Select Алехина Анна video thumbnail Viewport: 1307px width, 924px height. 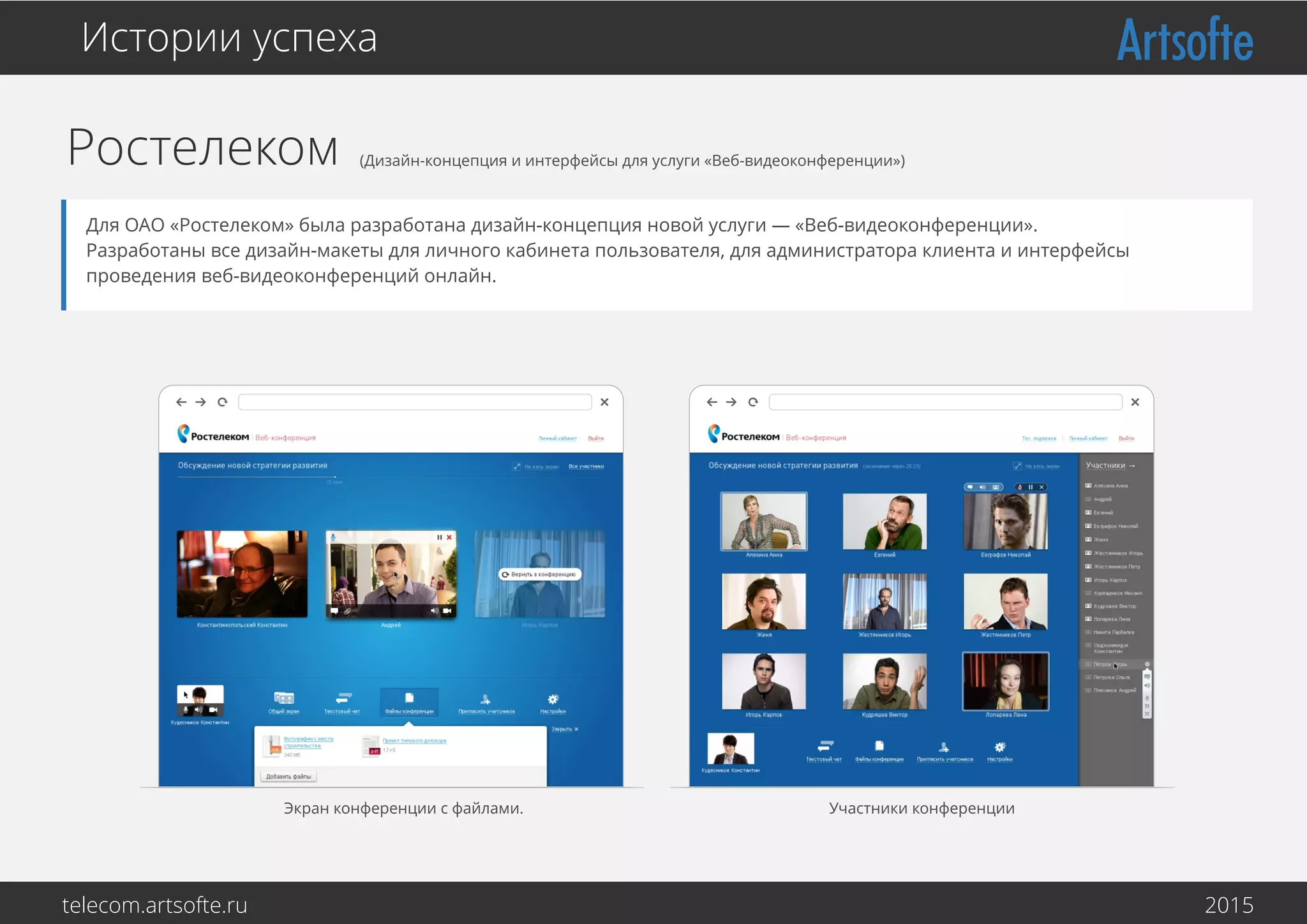(x=764, y=521)
